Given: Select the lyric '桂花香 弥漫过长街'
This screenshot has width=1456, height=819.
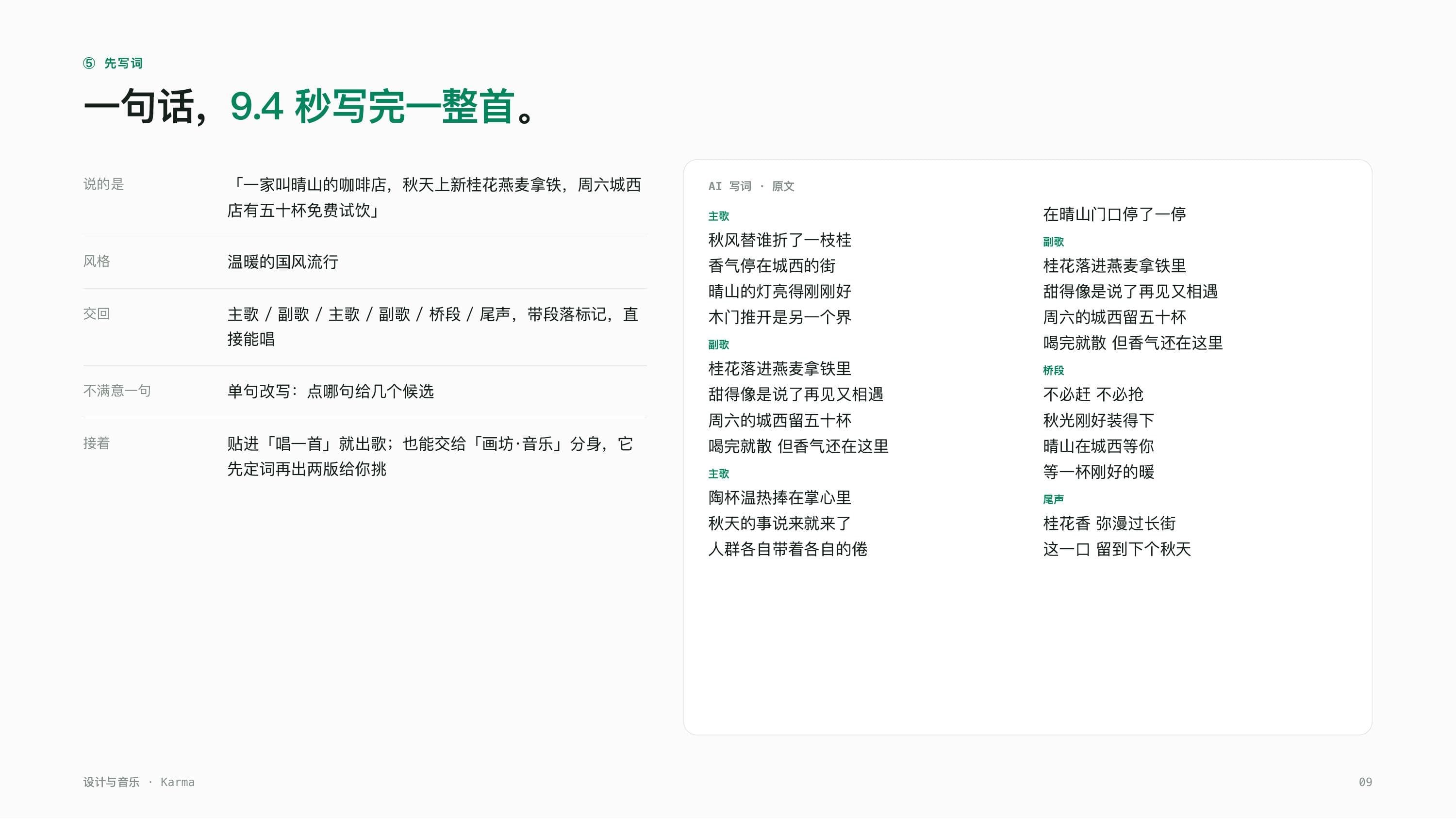Looking at the screenshot, I should tap(1109, 524).
